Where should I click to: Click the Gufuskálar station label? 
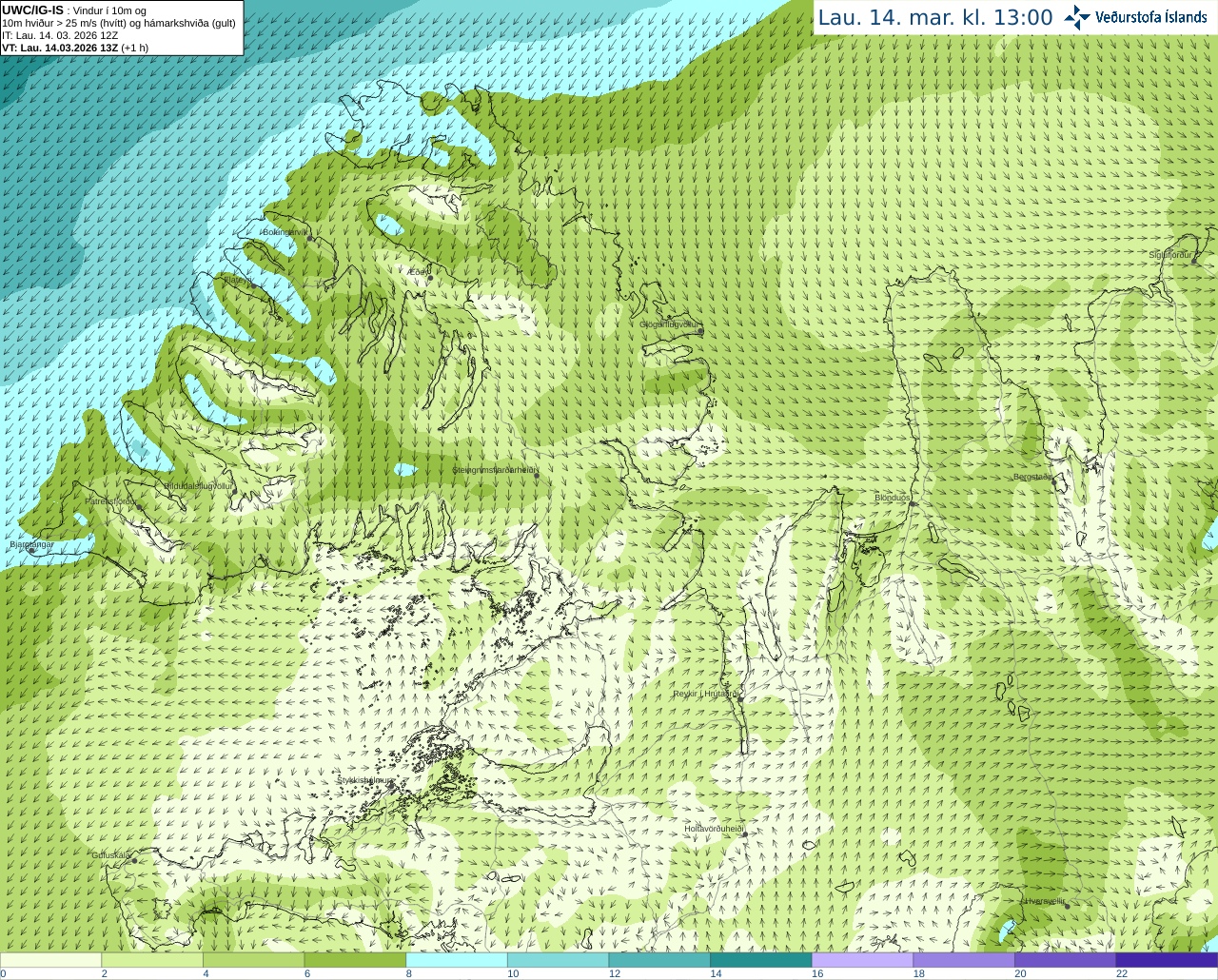(x=111, y=854)
